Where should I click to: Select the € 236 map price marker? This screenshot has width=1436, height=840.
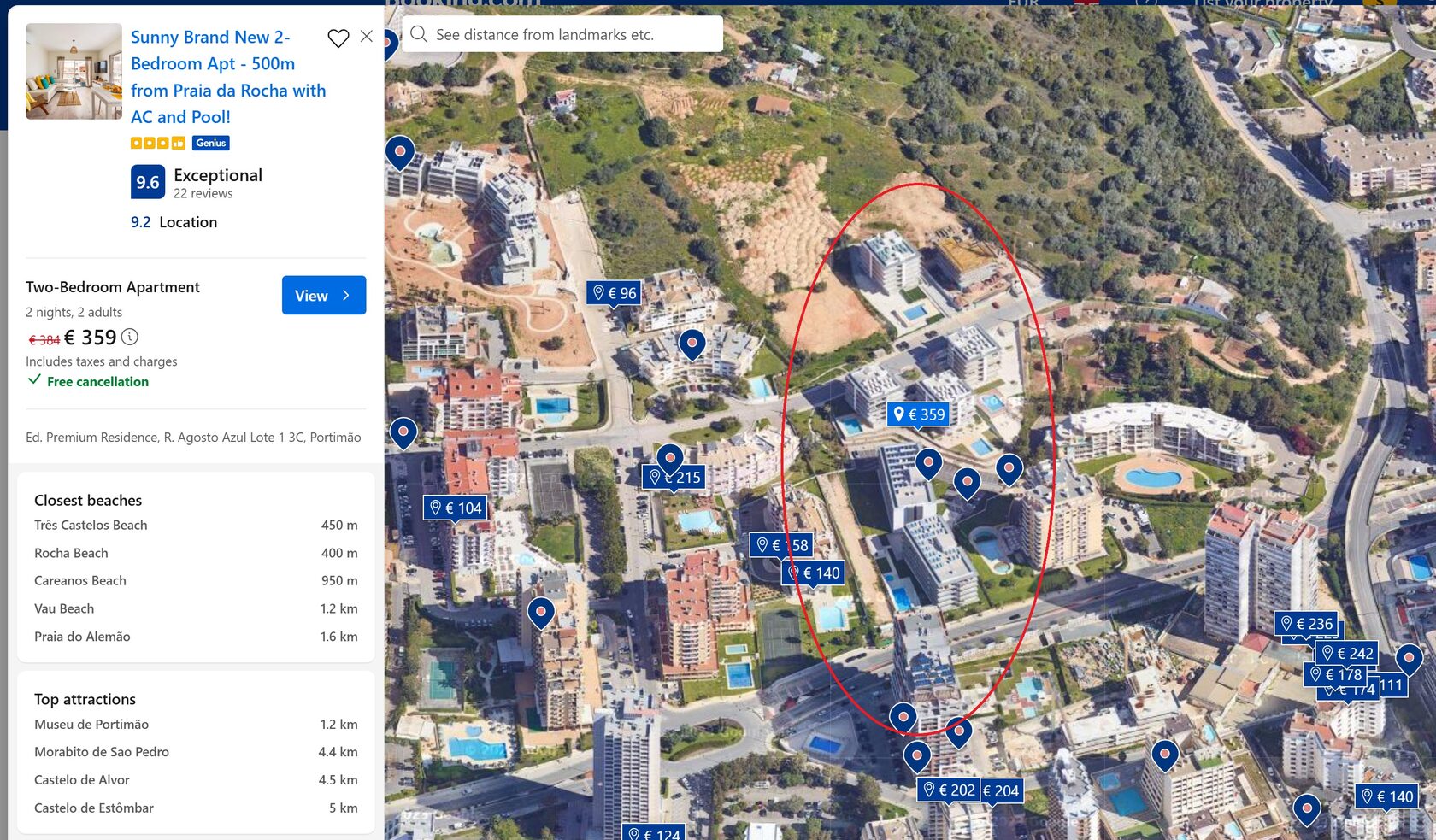1307,624
